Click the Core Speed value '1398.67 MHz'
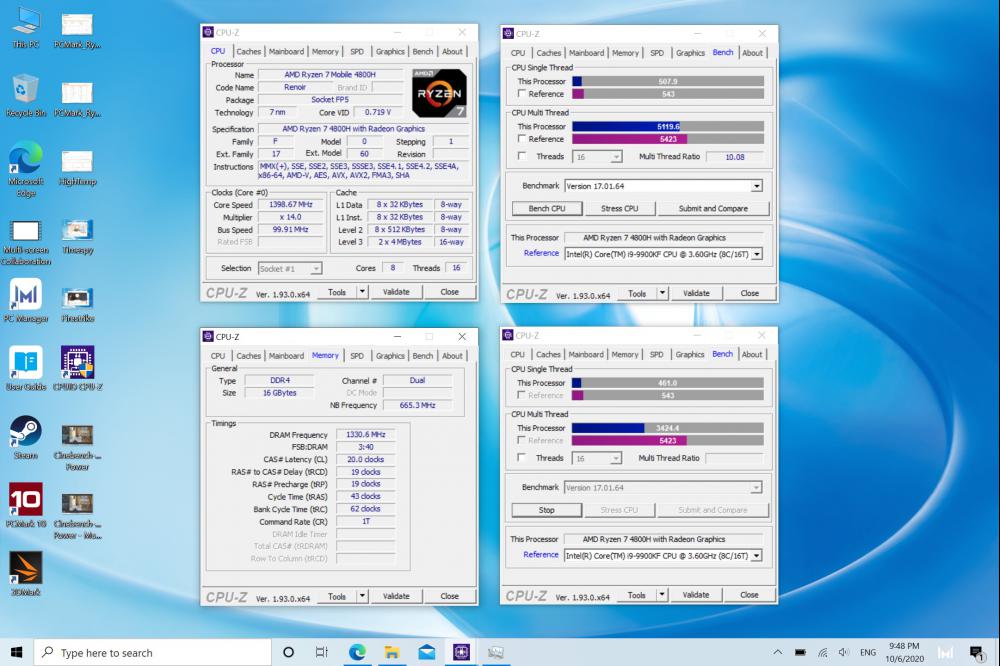1000x666 pixels. pyautogui.click(x=290, y=205)
